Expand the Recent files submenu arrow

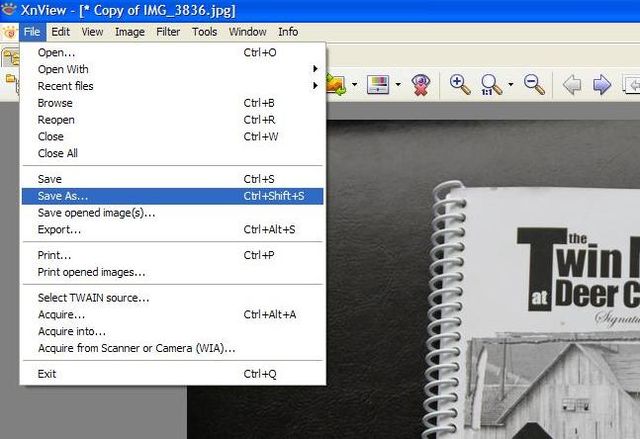click(315, 86)
